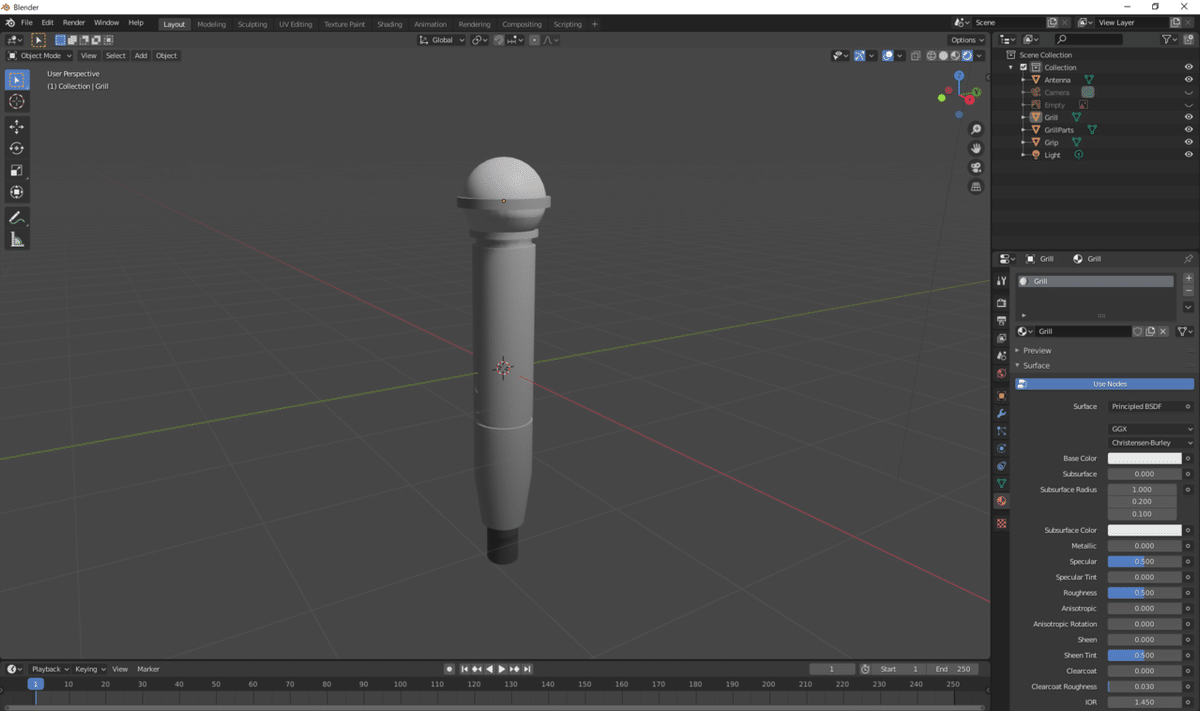Image resolution: width=1200 pixels, height=711 pixels.
Task: Open the Object Mode dropdown
Action: coord(41,56)
